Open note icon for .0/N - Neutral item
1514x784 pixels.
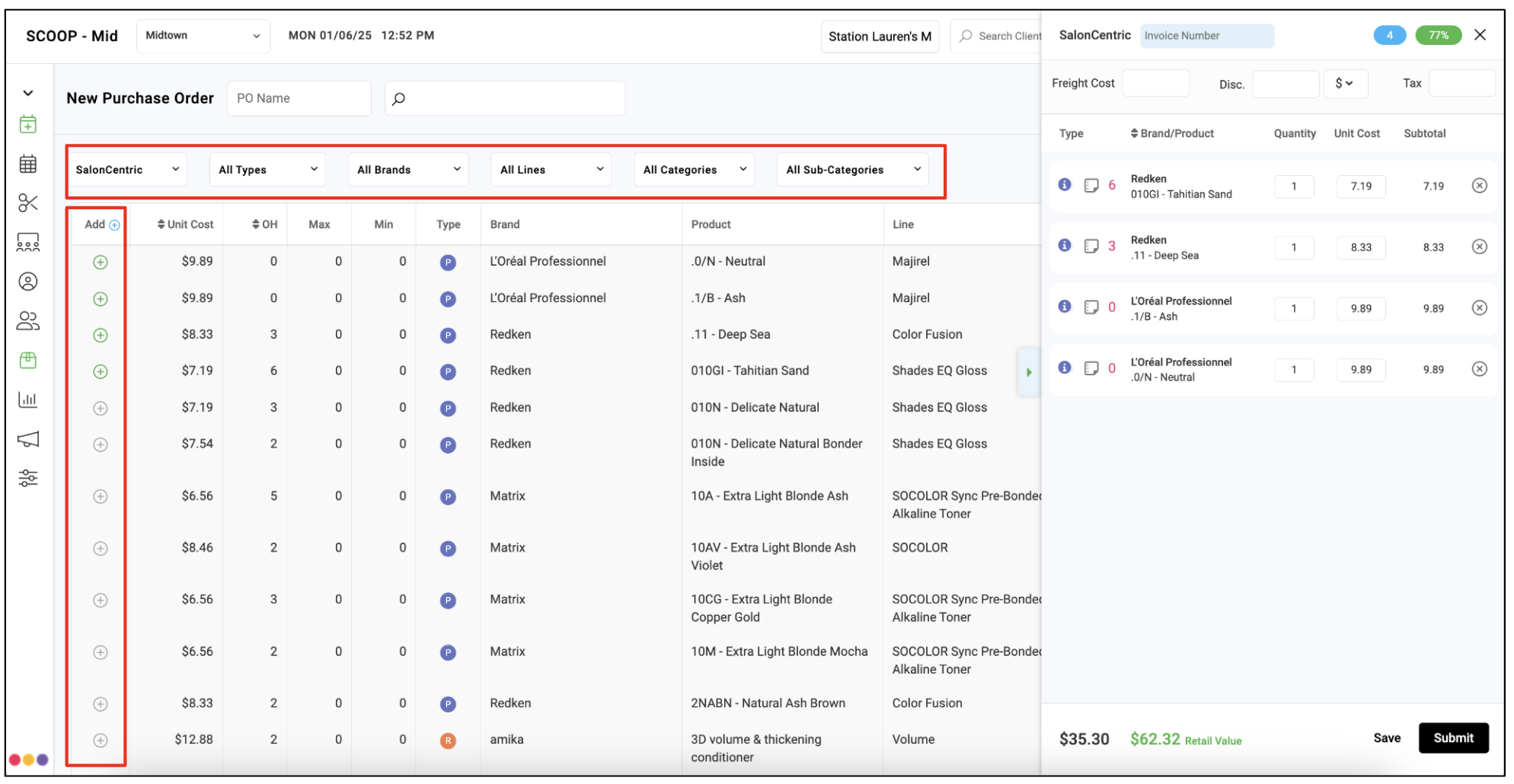[1093, 368]
